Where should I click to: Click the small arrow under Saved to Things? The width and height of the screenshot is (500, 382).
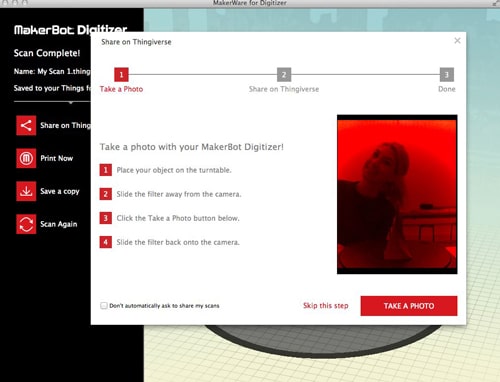tap(71, 103)
